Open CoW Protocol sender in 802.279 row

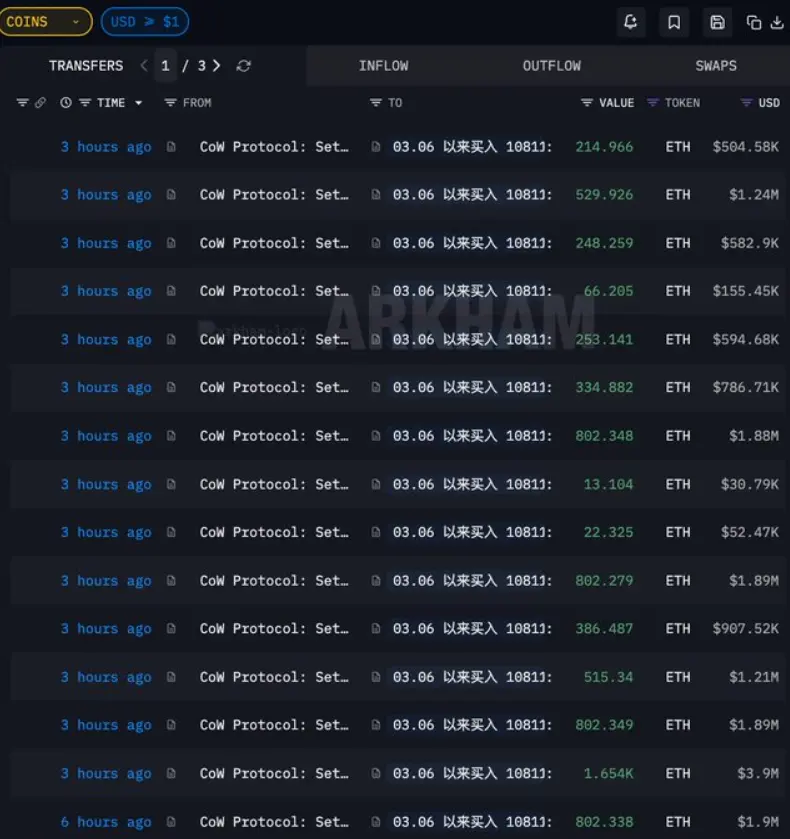(274, 581)
